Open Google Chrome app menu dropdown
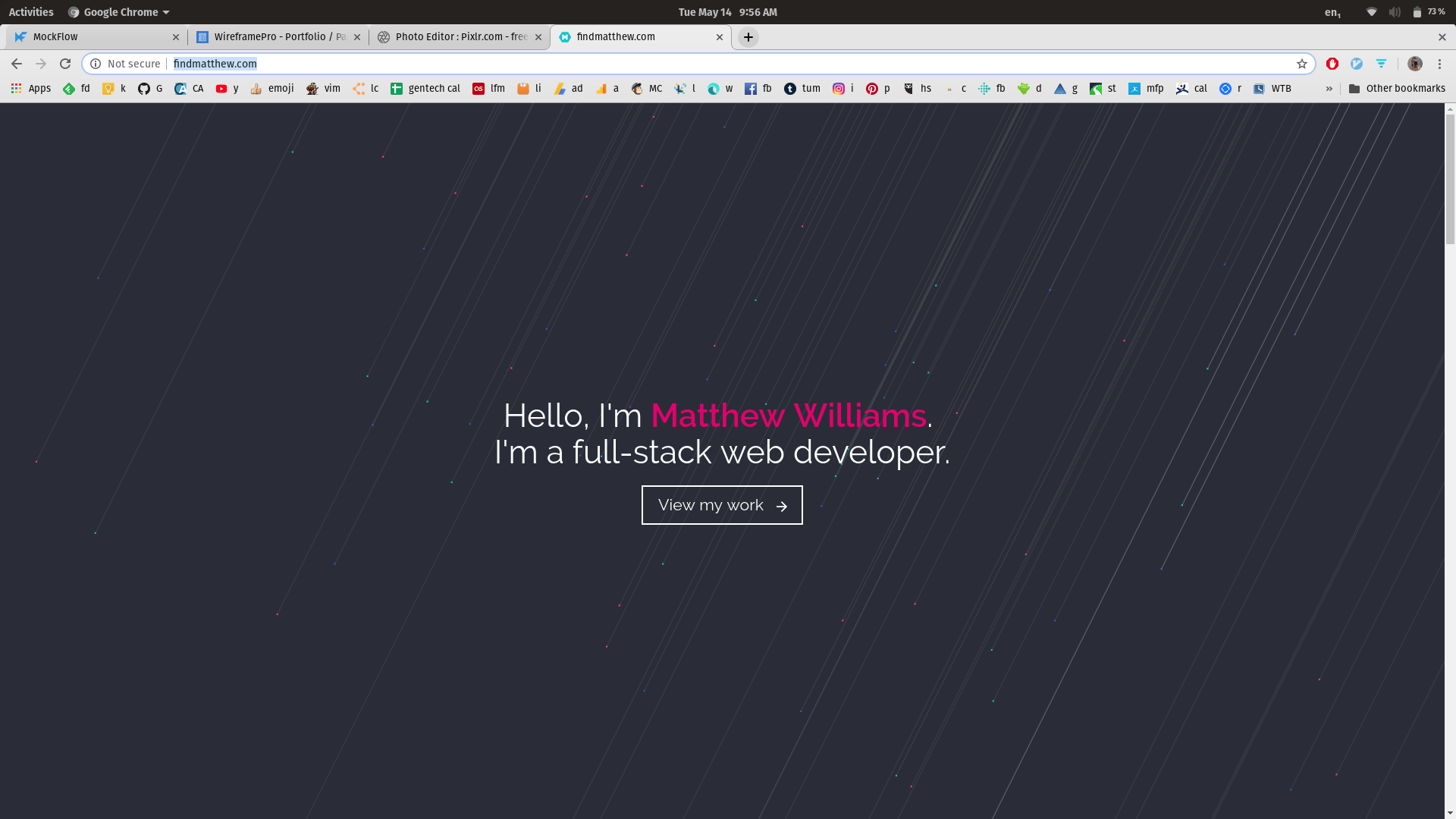 (x=119, y=12)
